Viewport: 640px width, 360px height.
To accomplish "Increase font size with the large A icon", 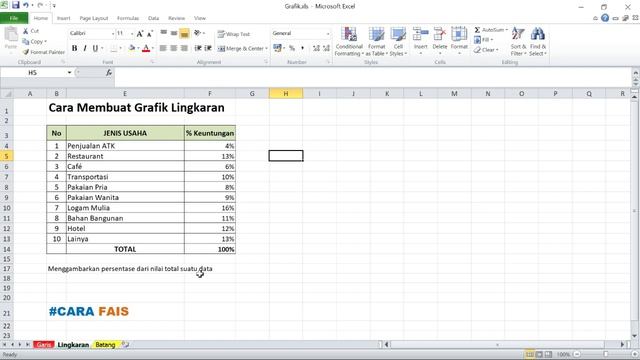I will (140, 34).
